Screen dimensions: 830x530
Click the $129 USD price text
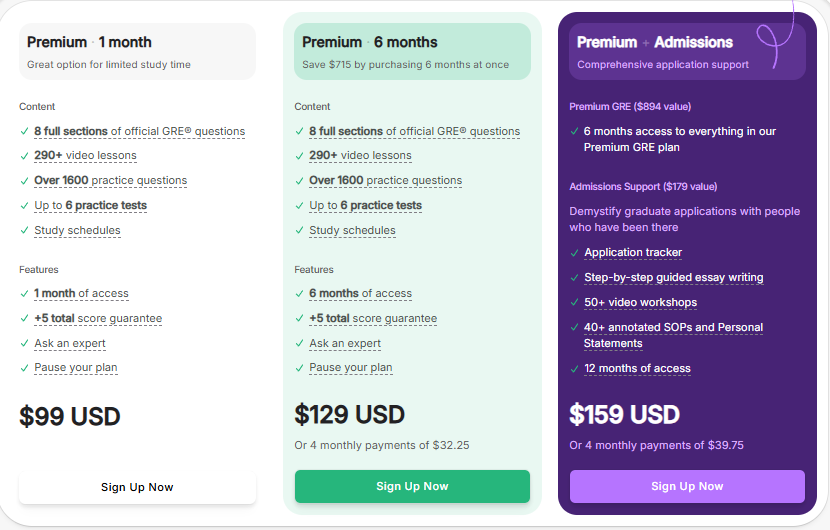pyautogui.click(x=349, y=414)
